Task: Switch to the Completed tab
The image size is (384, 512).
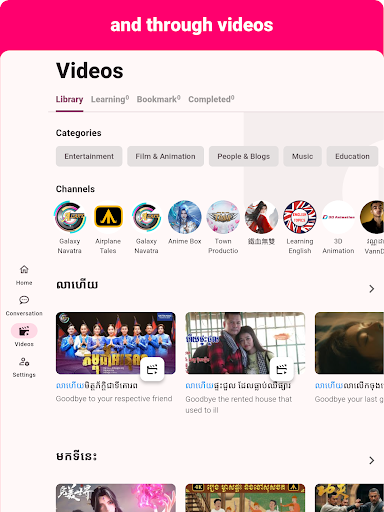Action: (211, 99)
